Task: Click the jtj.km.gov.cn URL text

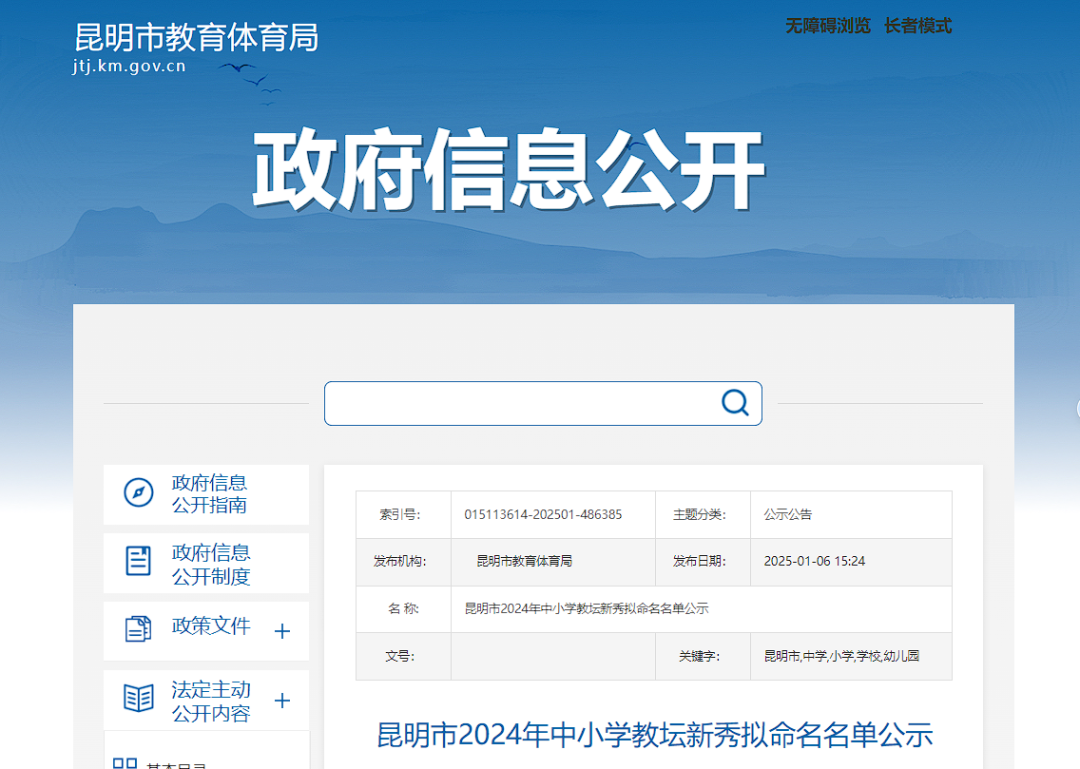Action: 129,66
